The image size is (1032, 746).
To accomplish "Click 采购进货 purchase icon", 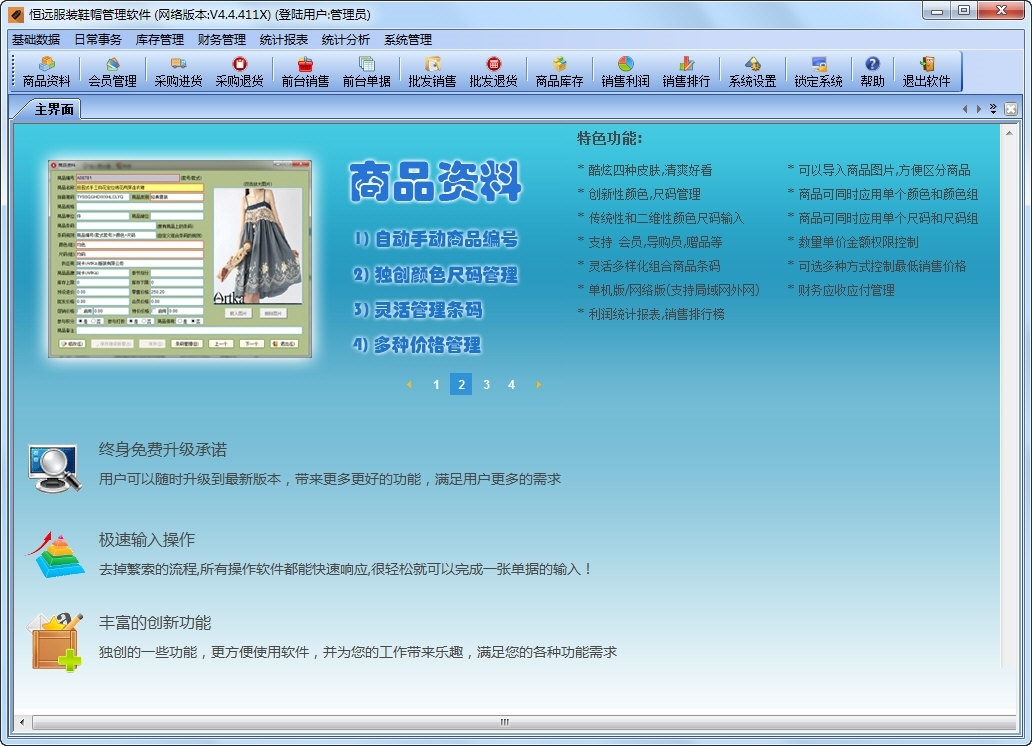I will 178,72.
